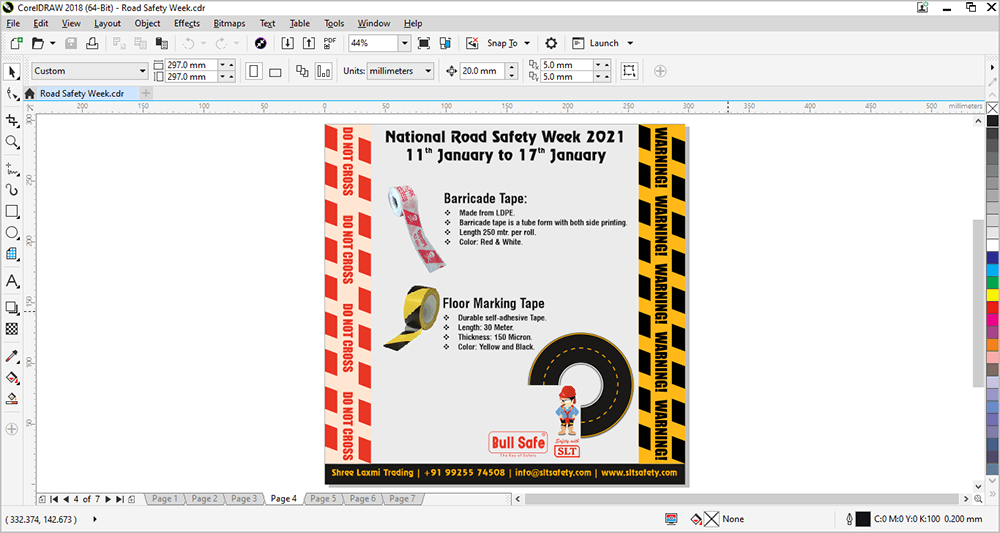Go to last page arrow
The width and height of the screenshot is (1000, 533).
click(x=120, y=499)
